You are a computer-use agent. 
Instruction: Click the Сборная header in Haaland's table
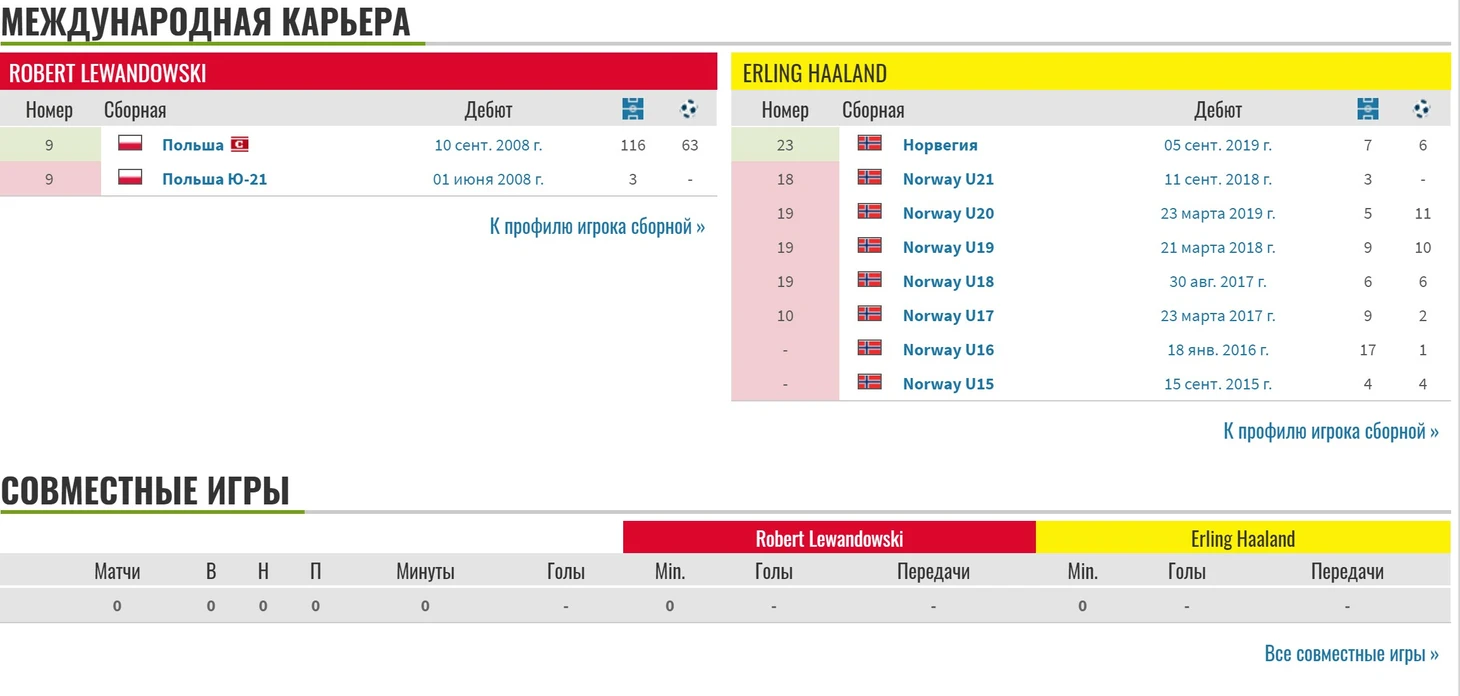[873, 109]
